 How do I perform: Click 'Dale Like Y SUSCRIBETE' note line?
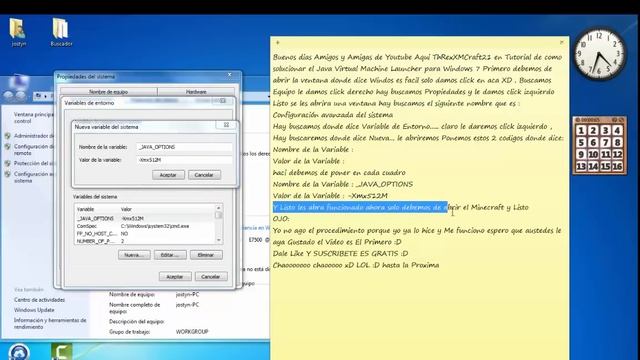[x=340, y=253]
